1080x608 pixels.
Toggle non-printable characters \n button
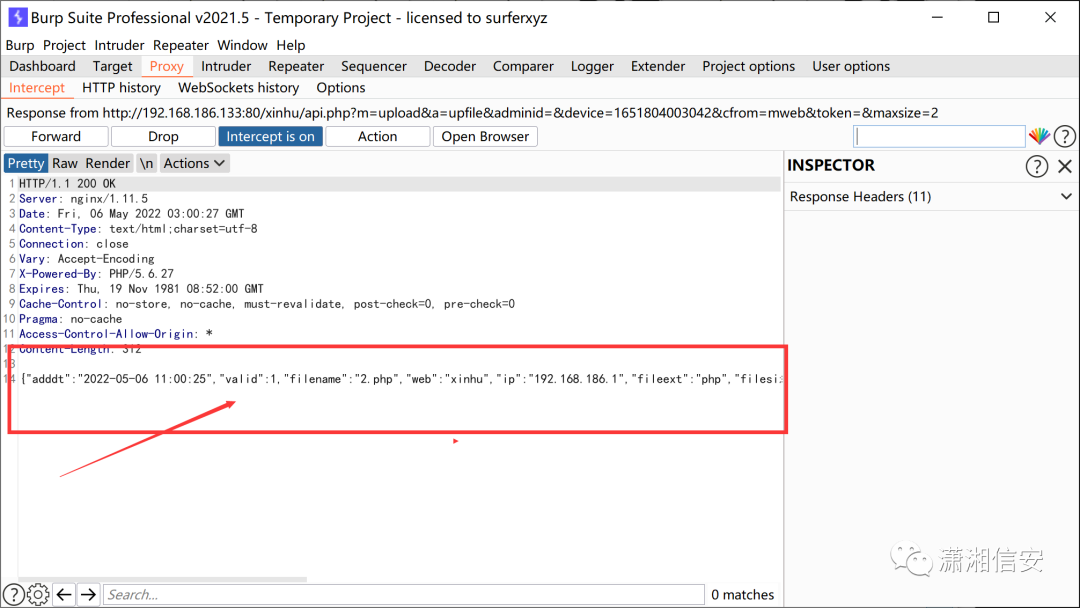(x=146, y=163)
